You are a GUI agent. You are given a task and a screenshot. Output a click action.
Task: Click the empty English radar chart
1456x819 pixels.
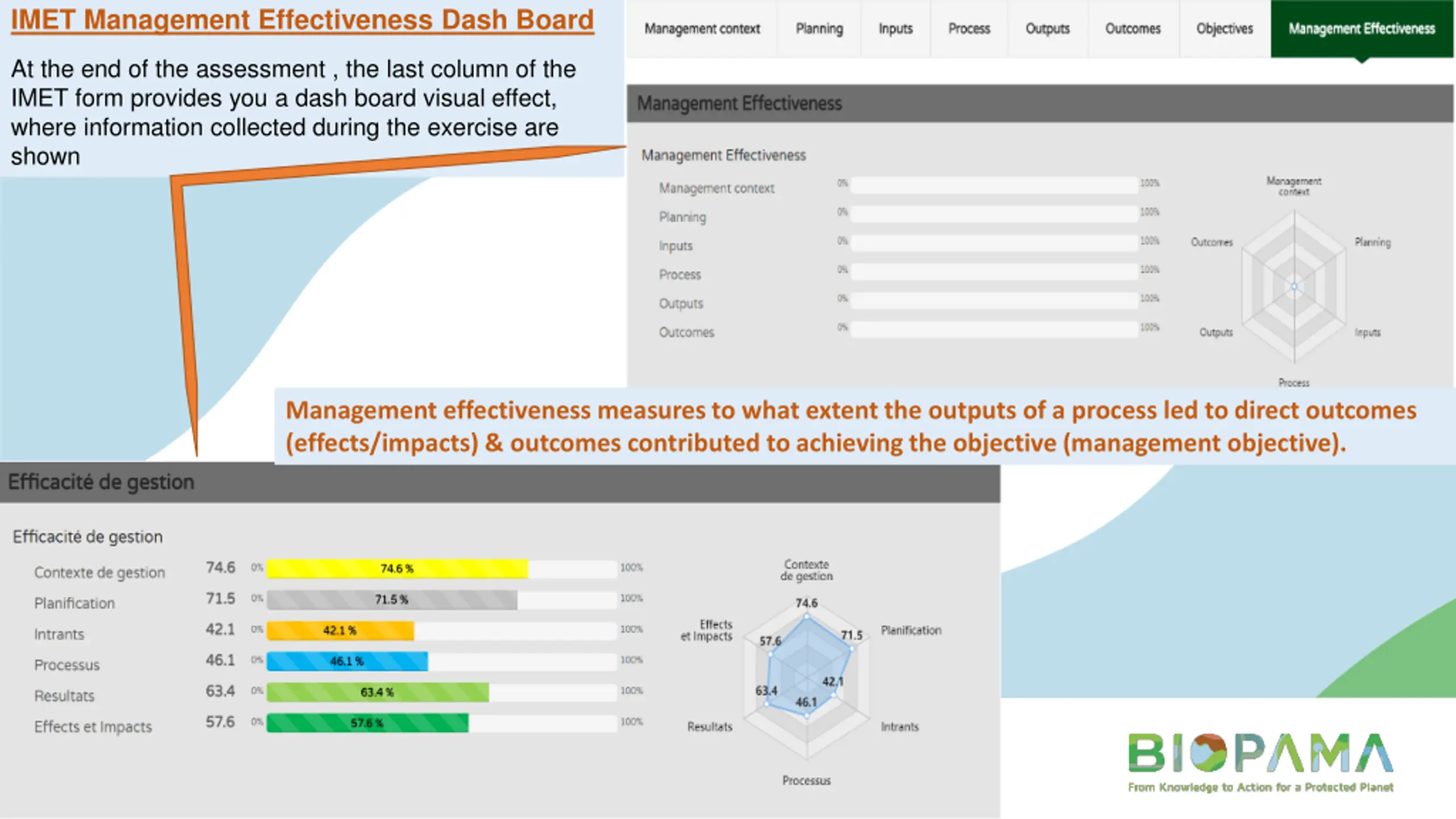[1294, 287]
